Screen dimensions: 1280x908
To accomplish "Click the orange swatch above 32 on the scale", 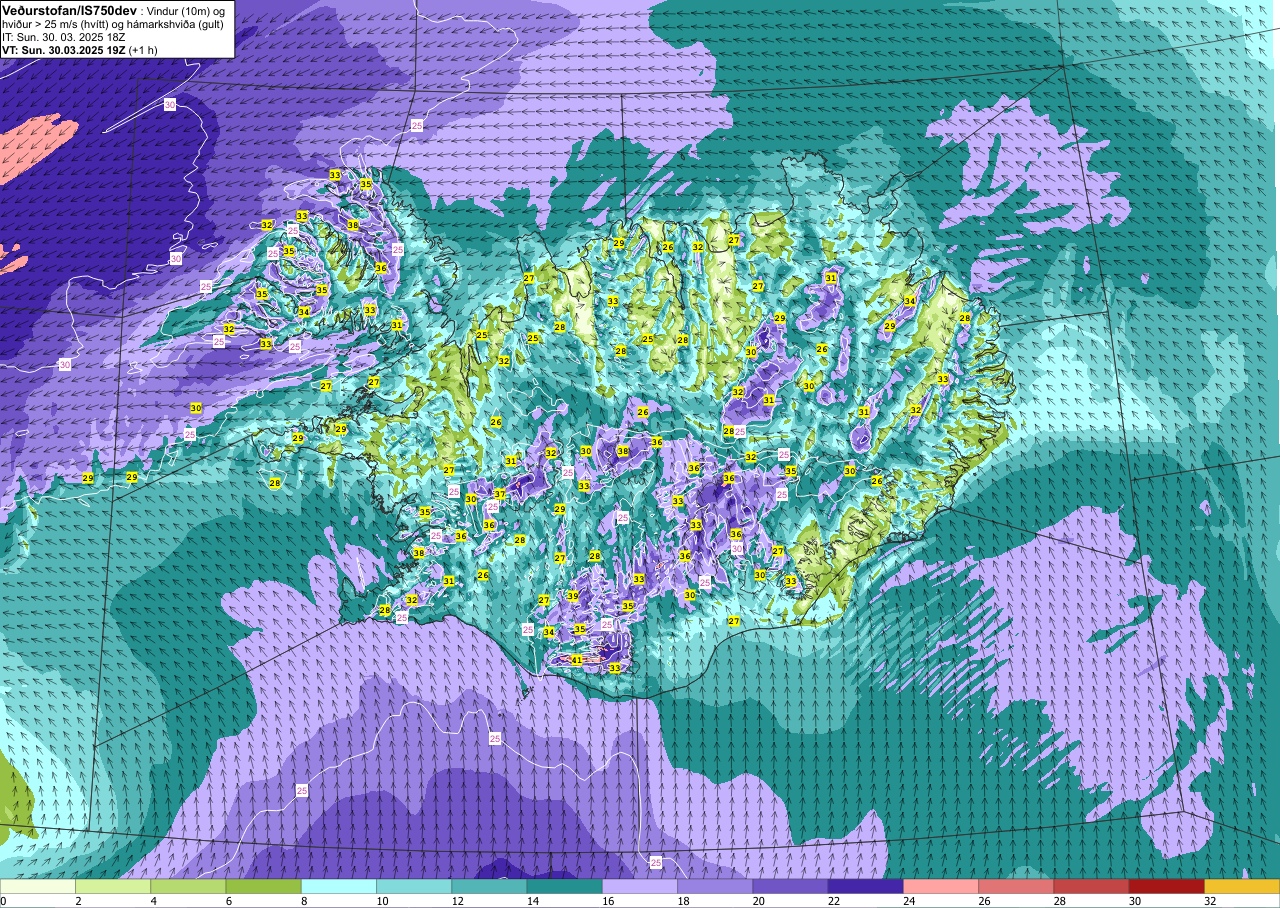I will click(x=1242, y=886).
